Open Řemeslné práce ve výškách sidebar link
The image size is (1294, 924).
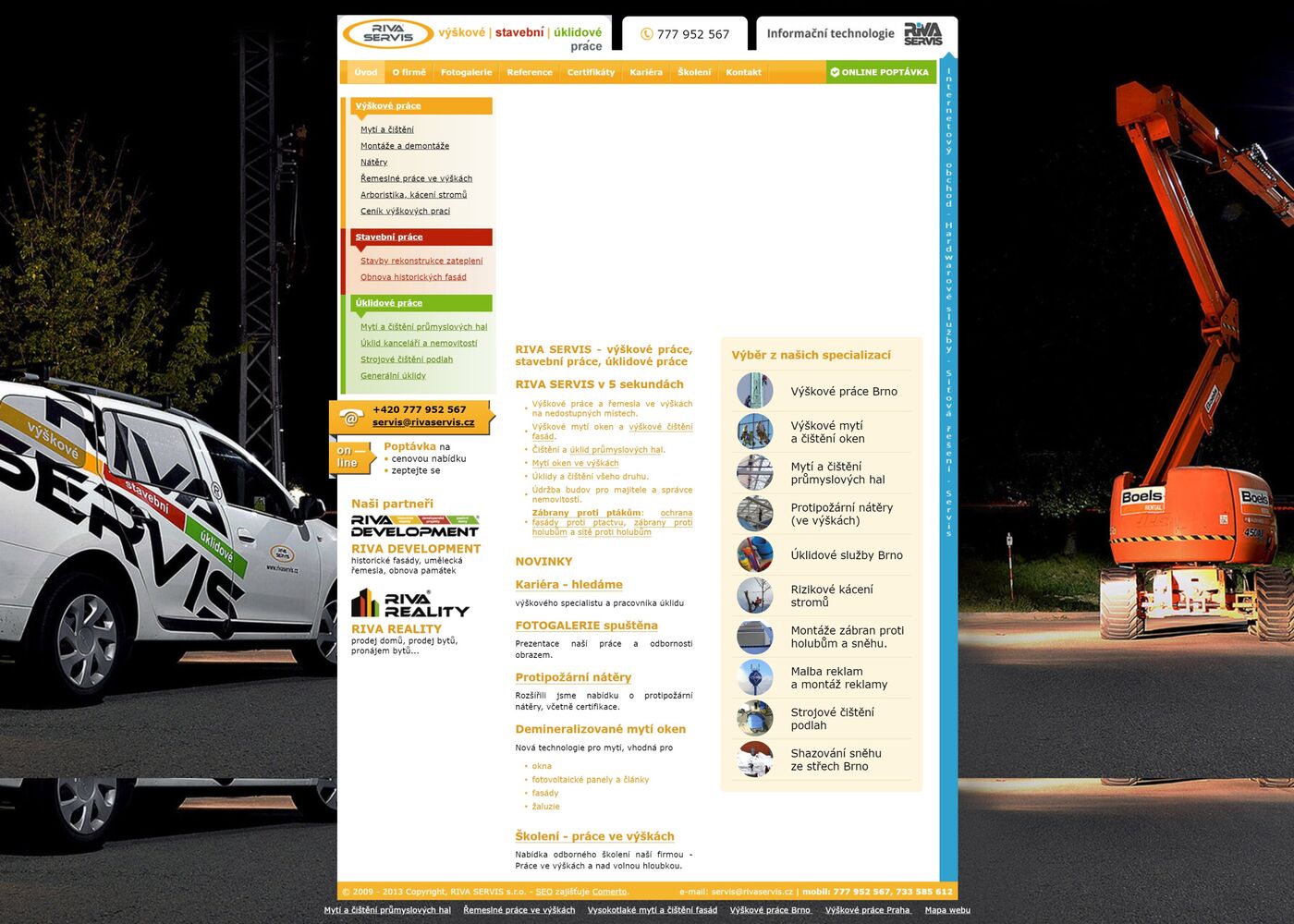pos(416,178)
